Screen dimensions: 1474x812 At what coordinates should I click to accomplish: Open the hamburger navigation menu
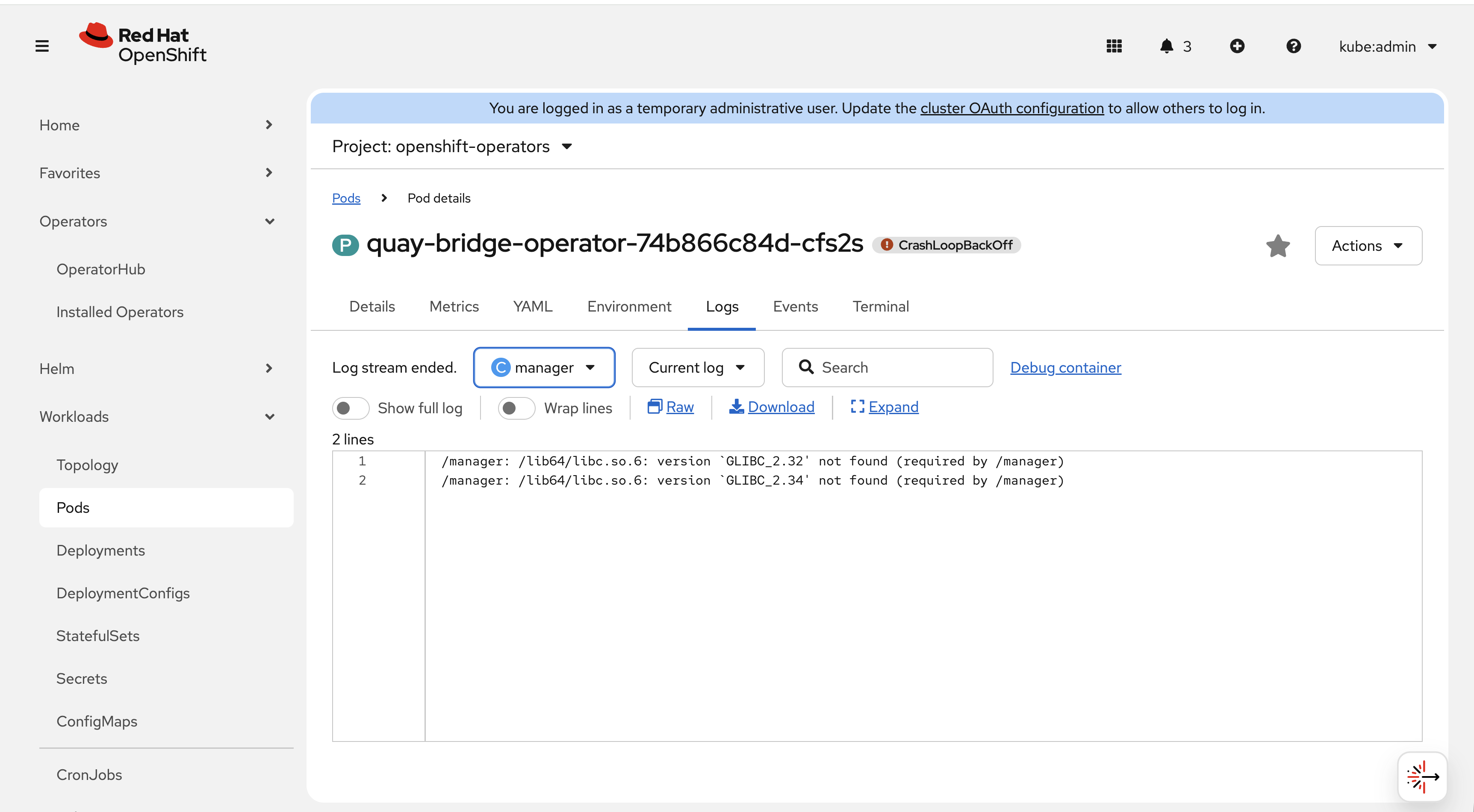42,46
